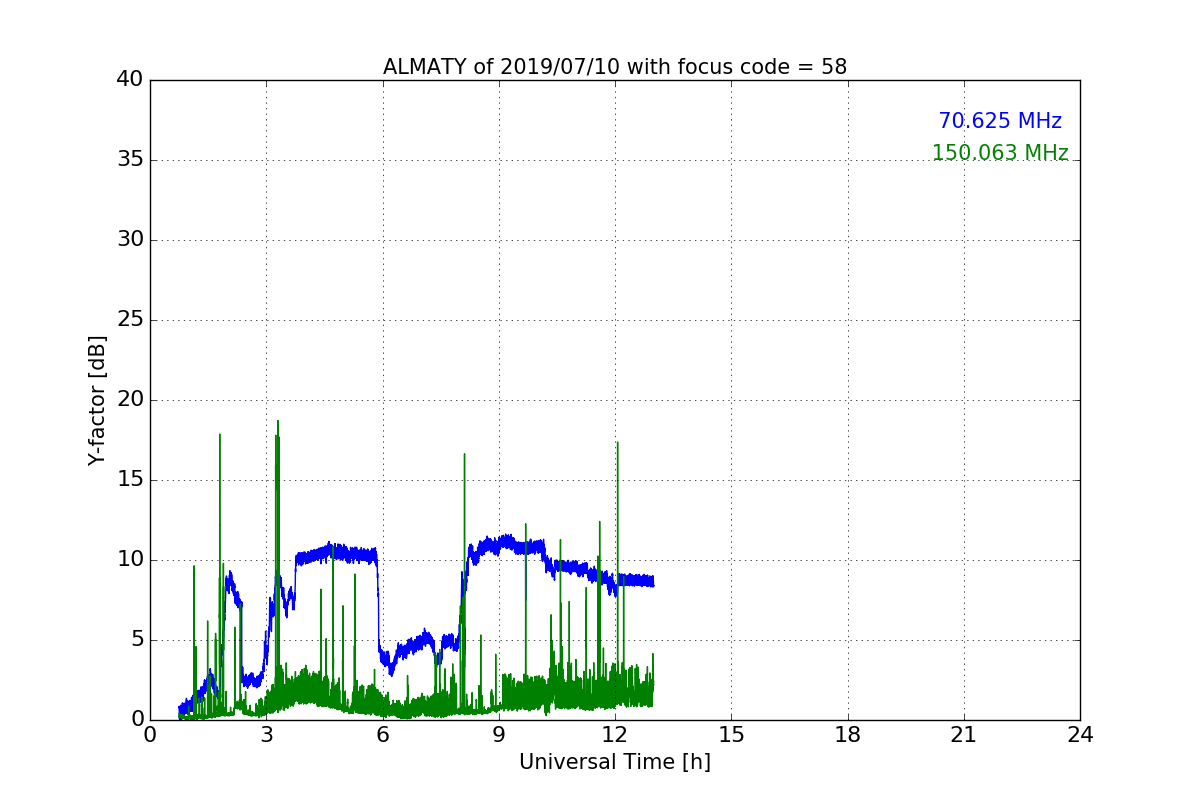Click the y-axis tick label '40'
Screen dimensions: 1200x800
coord(130,80)
